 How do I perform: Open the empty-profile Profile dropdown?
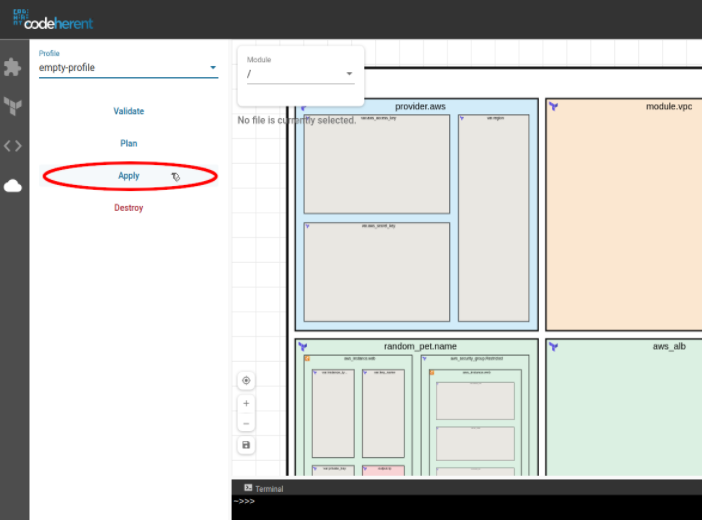128,68
